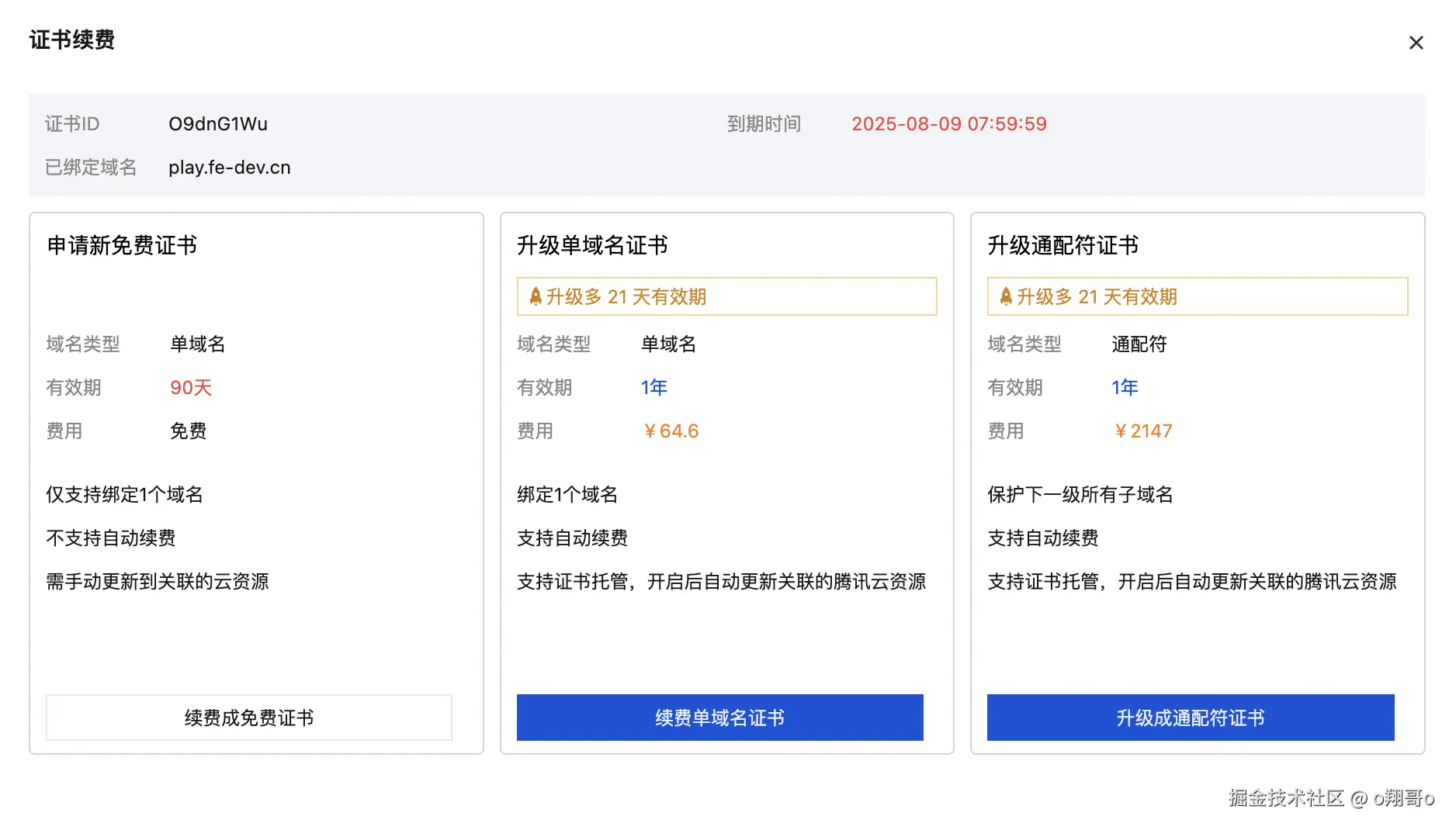This screenshot has height=830, width=1456.
Task: Click the certificate ID O9dnG1Wu
Action: coord(218,124)
